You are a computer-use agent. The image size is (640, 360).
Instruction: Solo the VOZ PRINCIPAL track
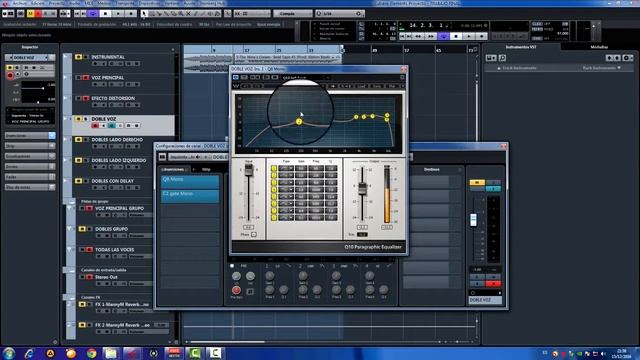click(86, 78)
